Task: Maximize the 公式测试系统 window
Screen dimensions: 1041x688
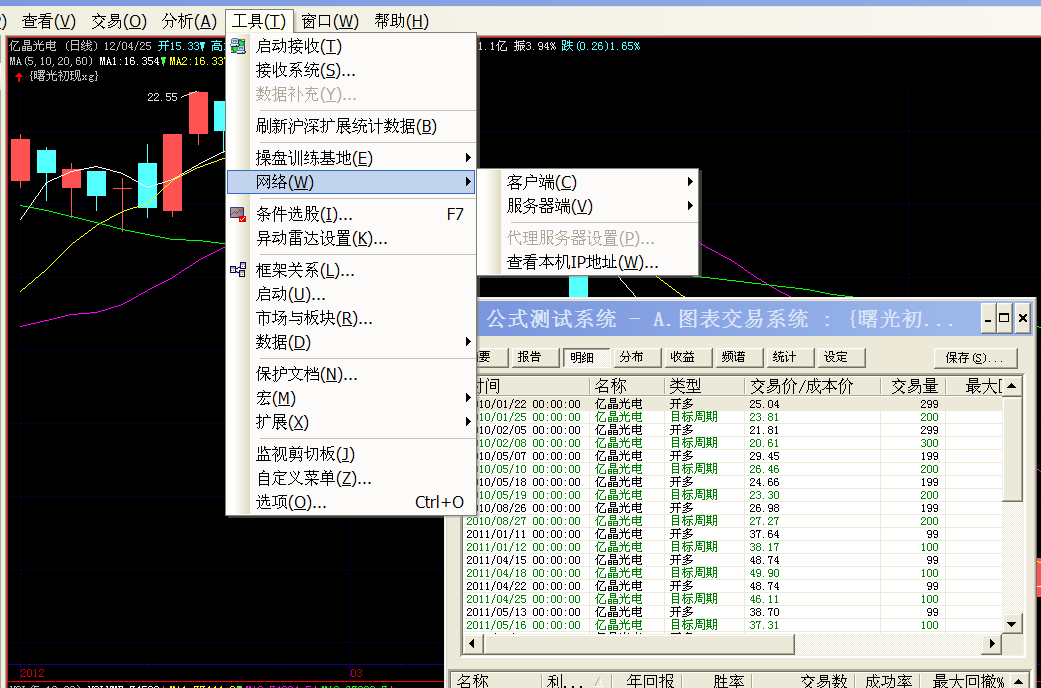Action: click(1005, 318)
